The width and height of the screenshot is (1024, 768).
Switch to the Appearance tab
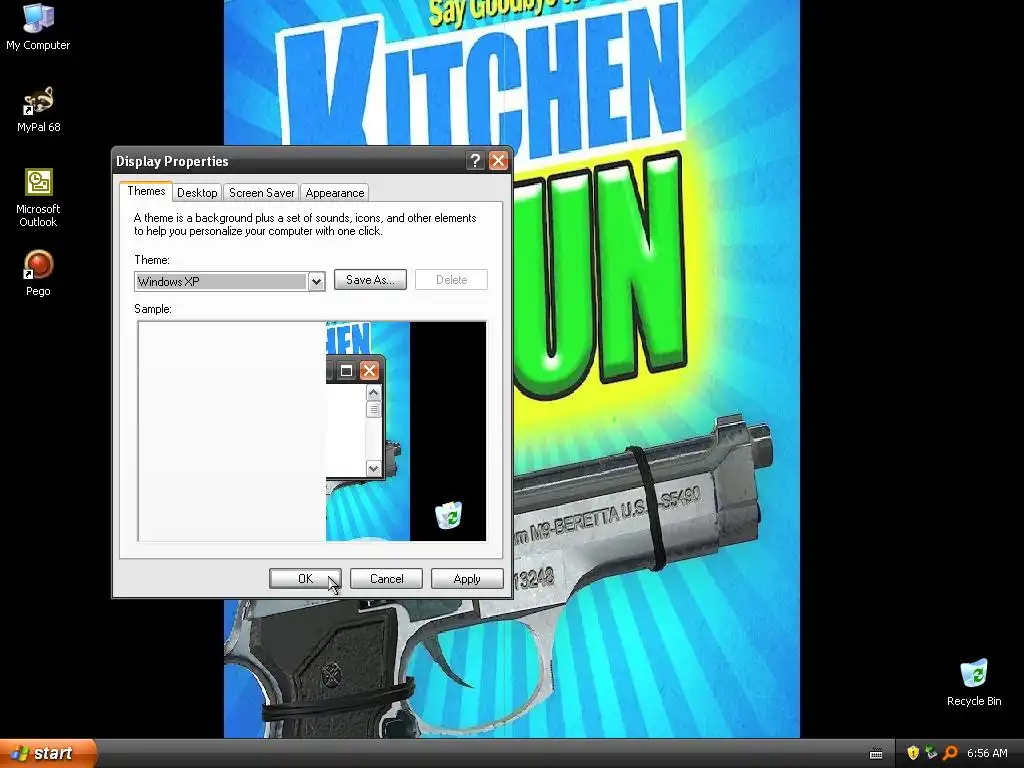click(335, 193)
